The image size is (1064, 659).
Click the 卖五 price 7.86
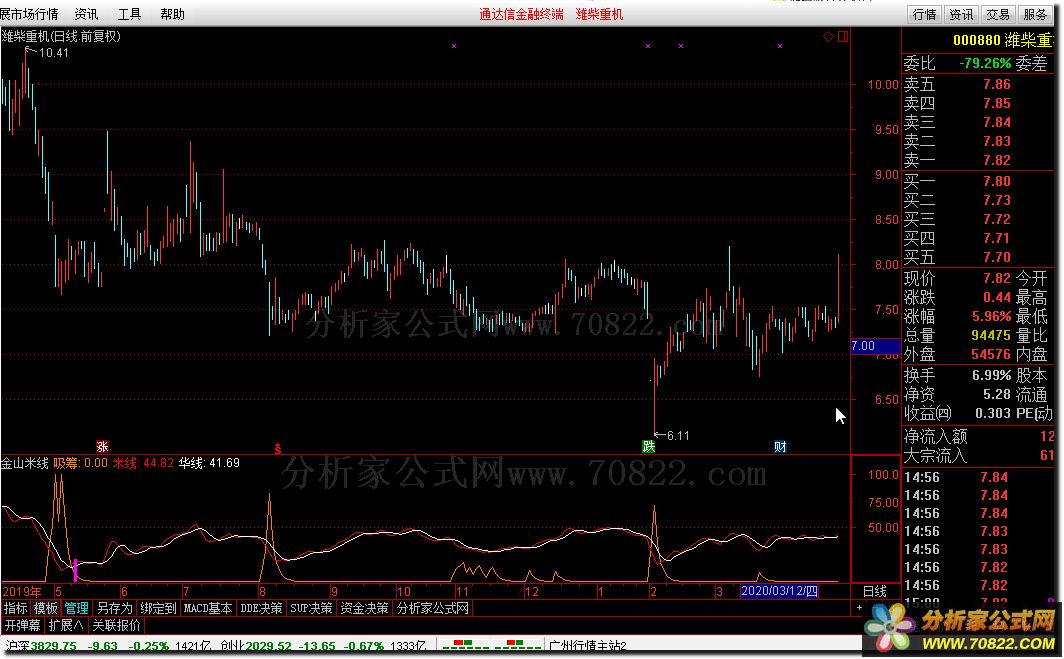click(997, 84)
